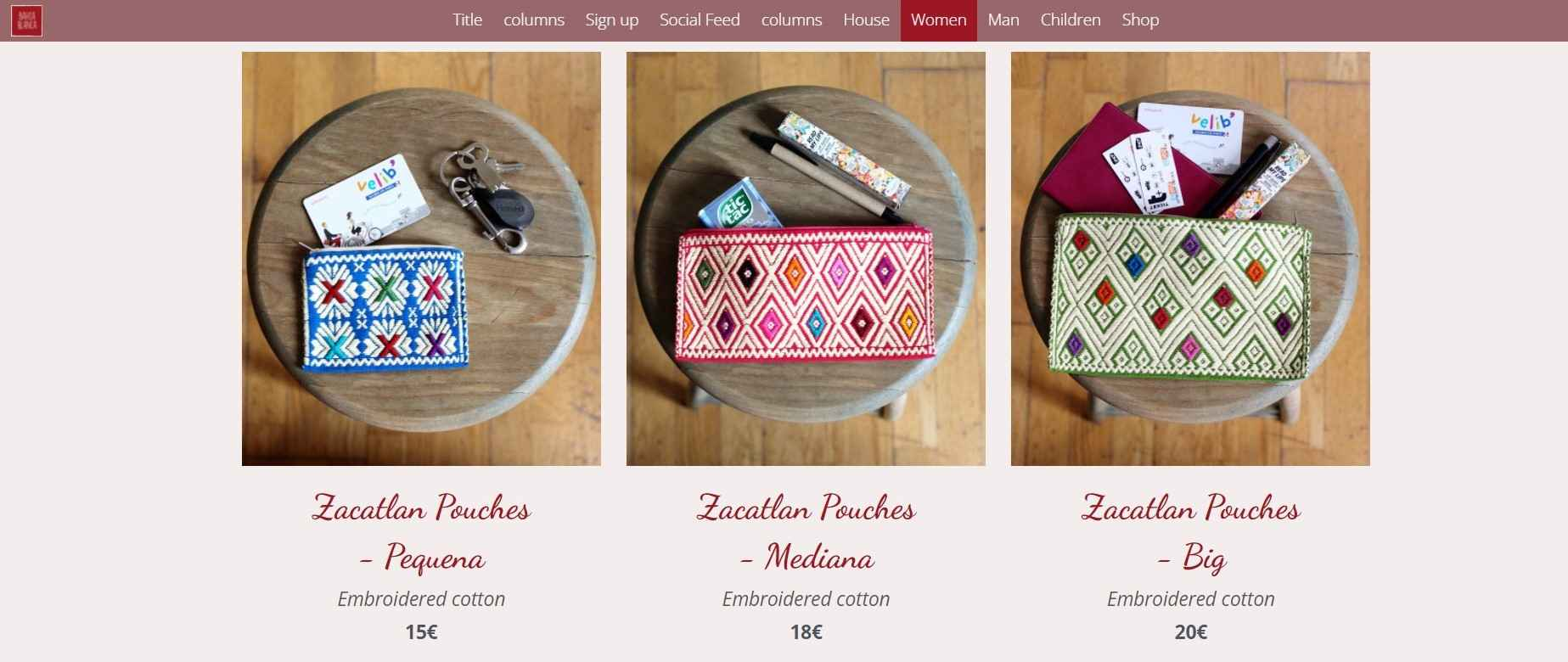Select the Women tab
The height and width of the screenshot is (662, 1568).
tap(938, 20)
